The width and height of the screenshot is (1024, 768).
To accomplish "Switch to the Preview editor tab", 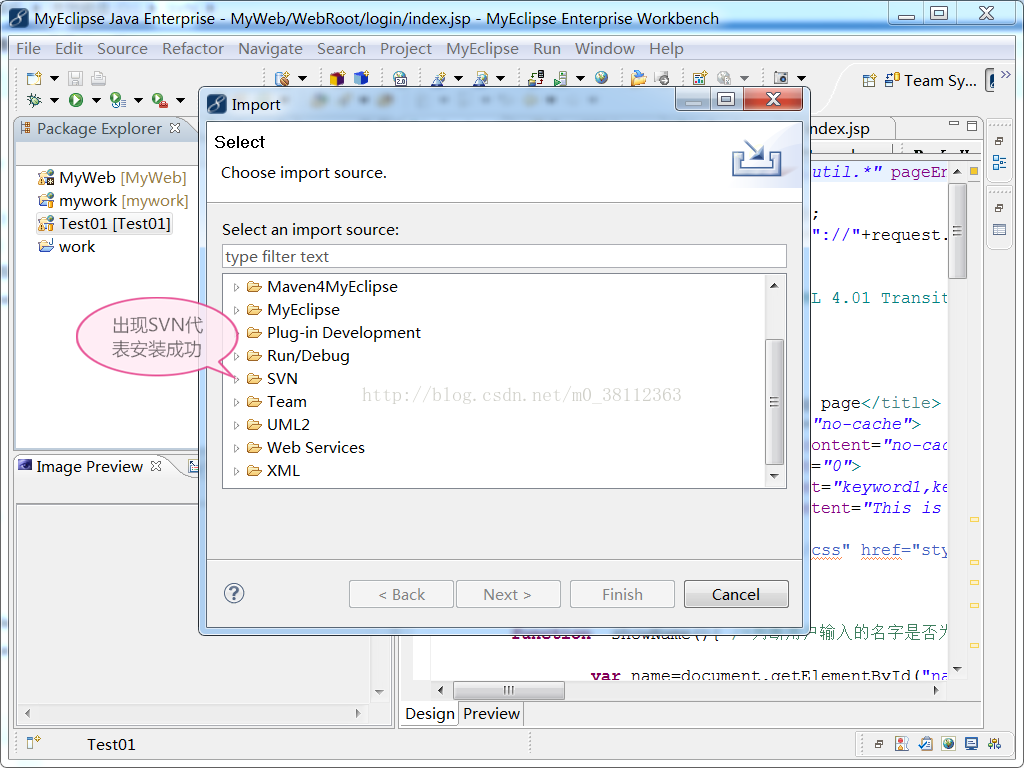I will pos(491,714).
